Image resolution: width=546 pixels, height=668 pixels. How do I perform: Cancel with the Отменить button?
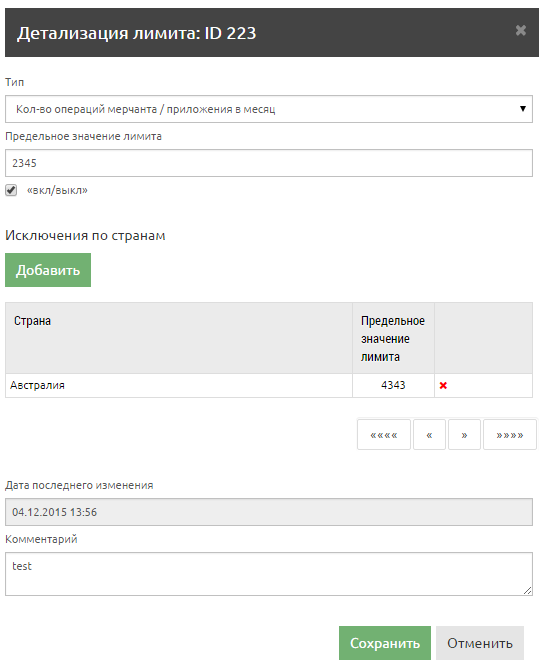480,643
